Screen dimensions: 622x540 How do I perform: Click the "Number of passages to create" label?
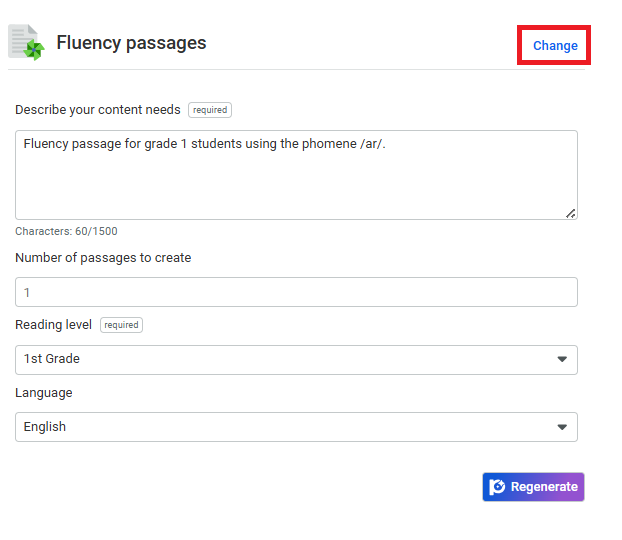tap(103, 257)
